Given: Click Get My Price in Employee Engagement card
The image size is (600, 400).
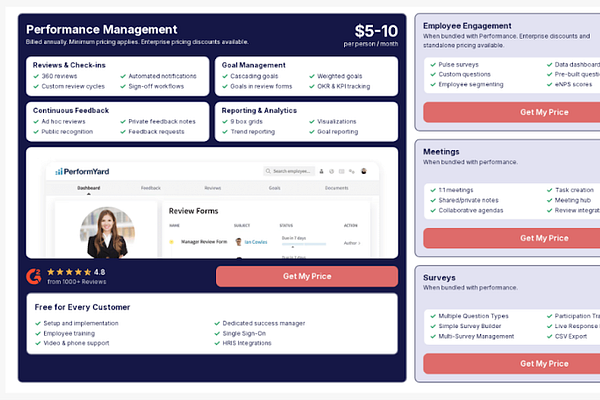Looking at the screenshot, I should pyautogui.click(x=544, y=112).
